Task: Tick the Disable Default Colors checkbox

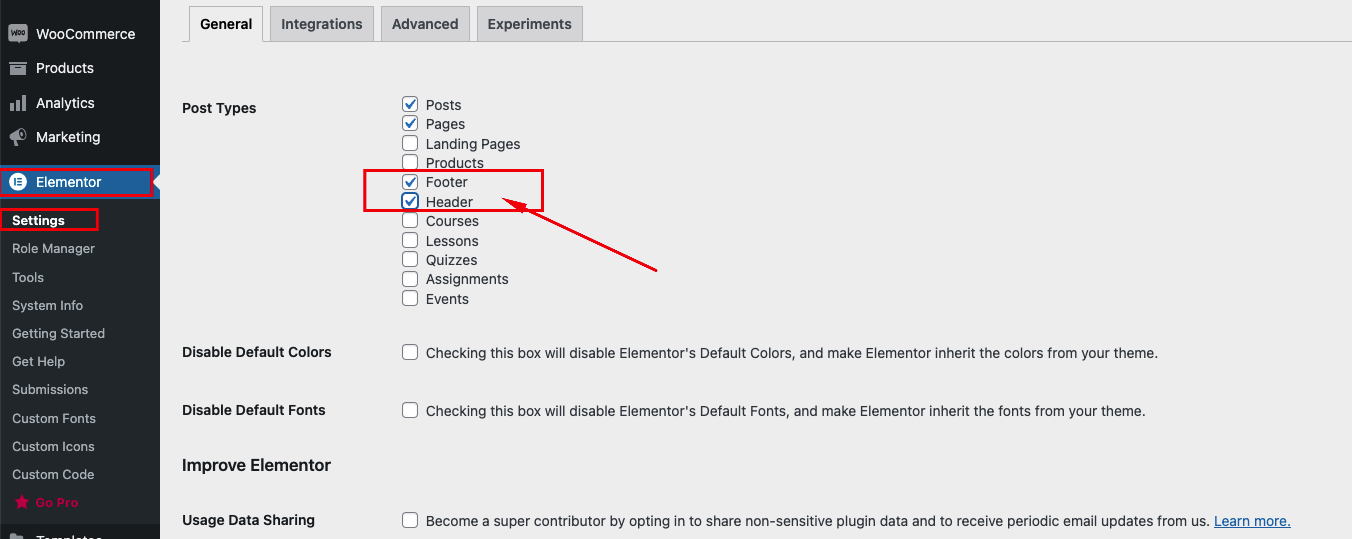Action: coord(410,352)
